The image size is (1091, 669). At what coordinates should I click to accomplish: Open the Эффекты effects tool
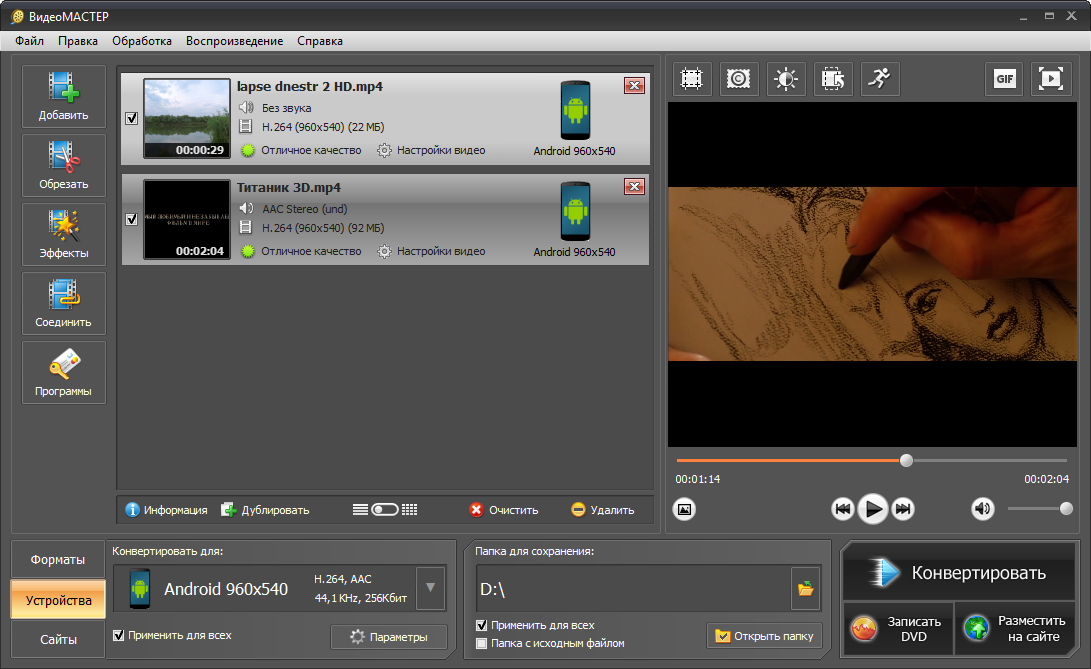(x=63, y=234)
